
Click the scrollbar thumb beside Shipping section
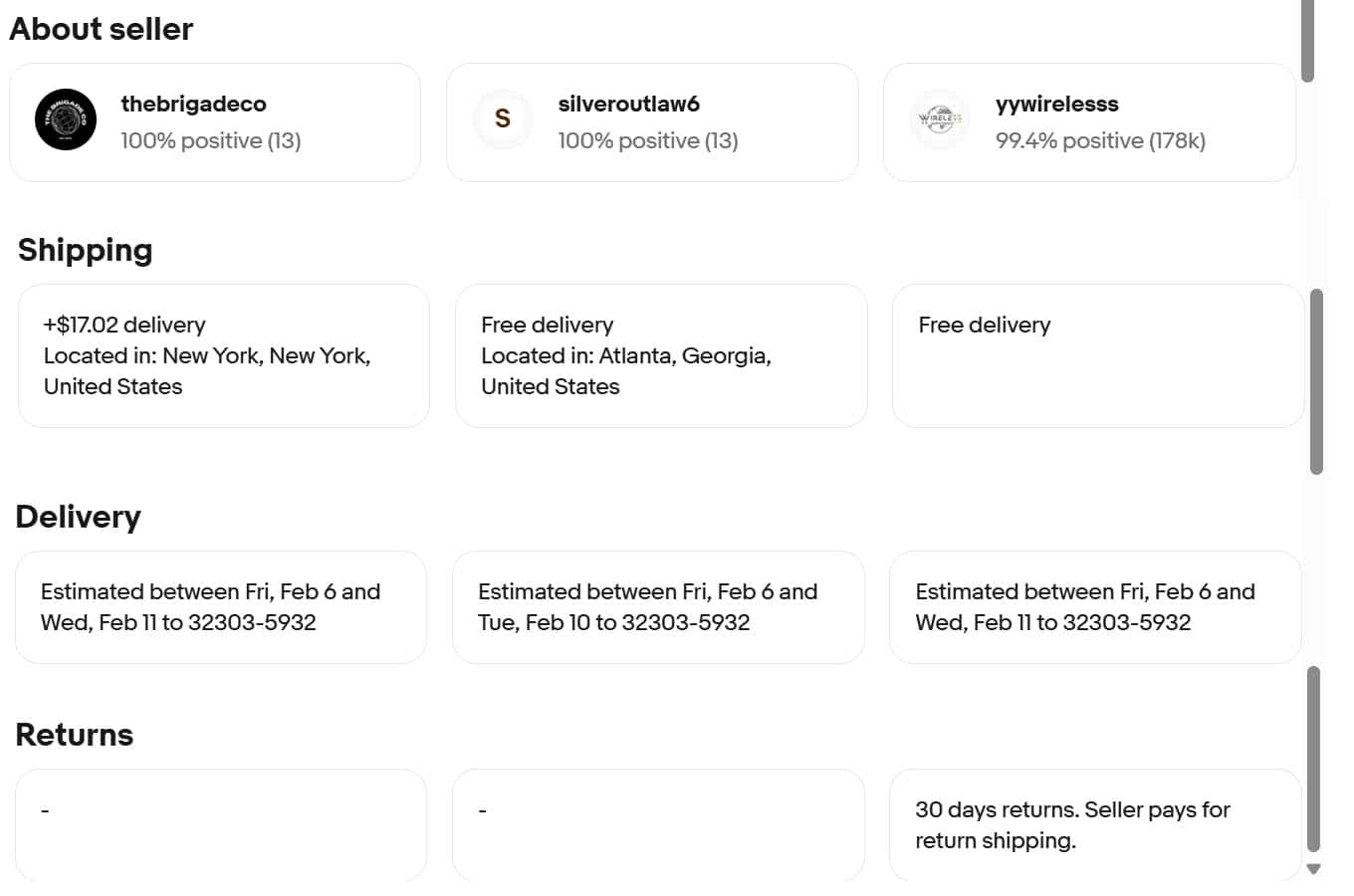pos(1316,381)
